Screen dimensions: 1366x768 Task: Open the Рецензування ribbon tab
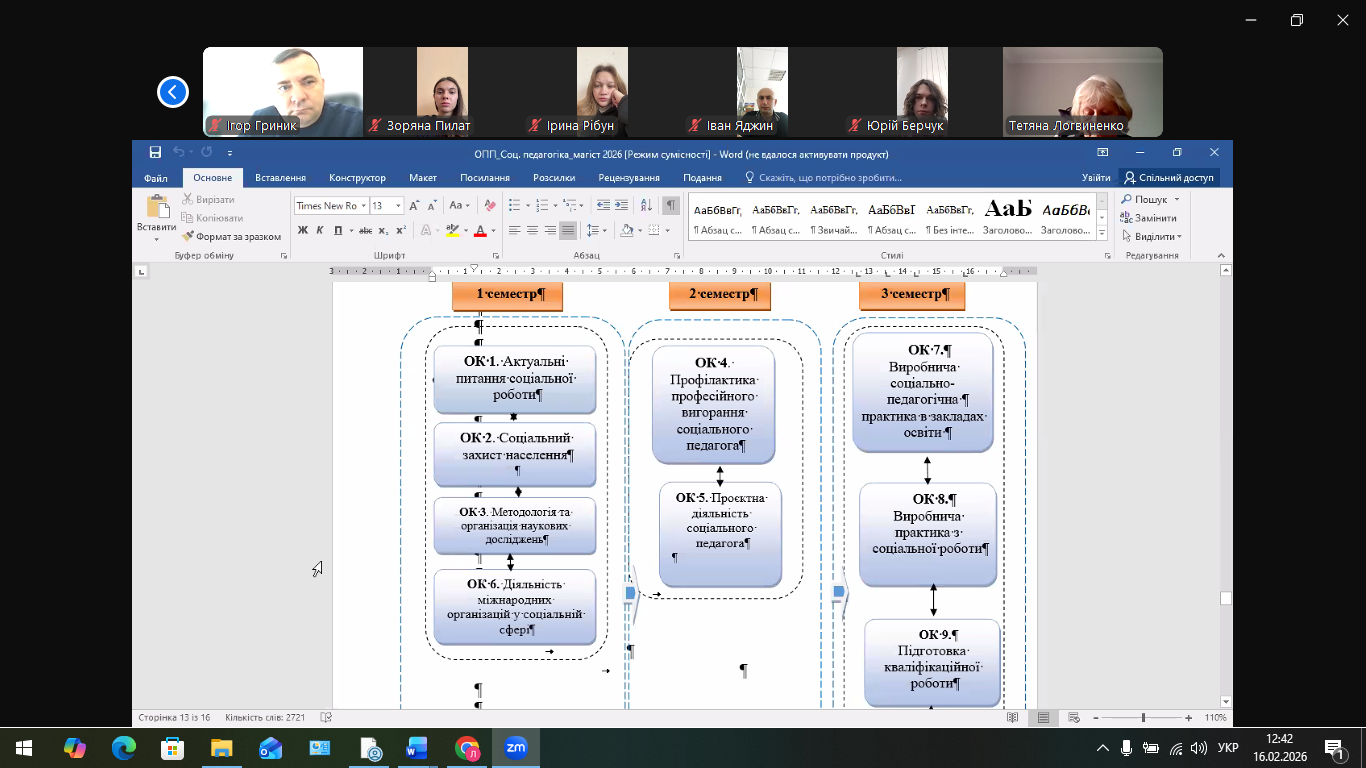(x=628, y=178)
